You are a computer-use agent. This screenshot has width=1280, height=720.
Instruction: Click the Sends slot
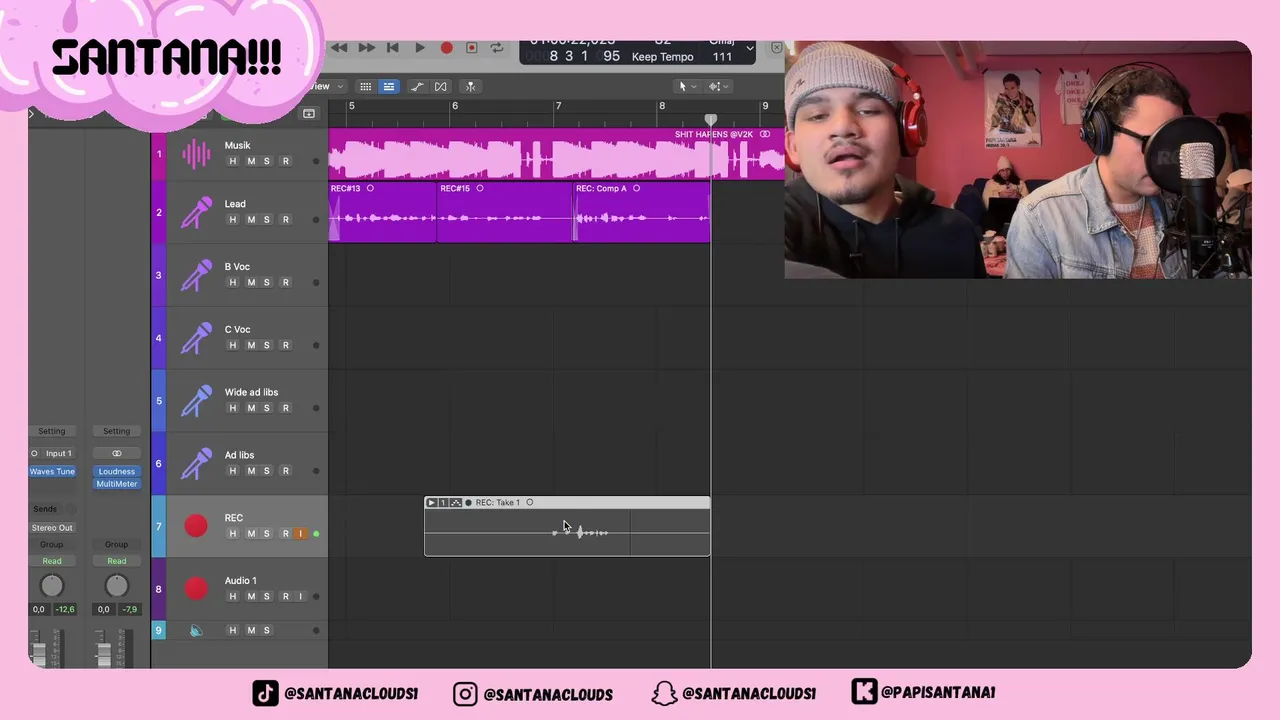point(45,509)
